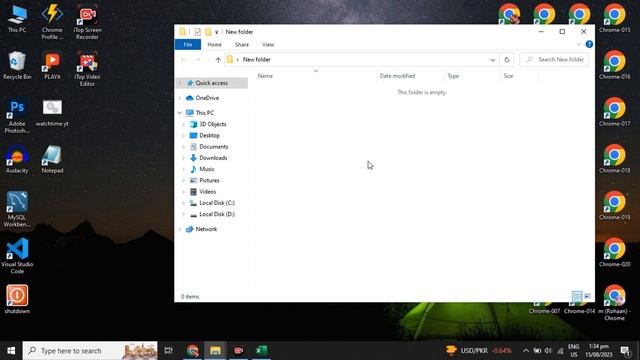Open Excel from the taskbar
This screenshot has width=640, height=360.
(261, 351)
